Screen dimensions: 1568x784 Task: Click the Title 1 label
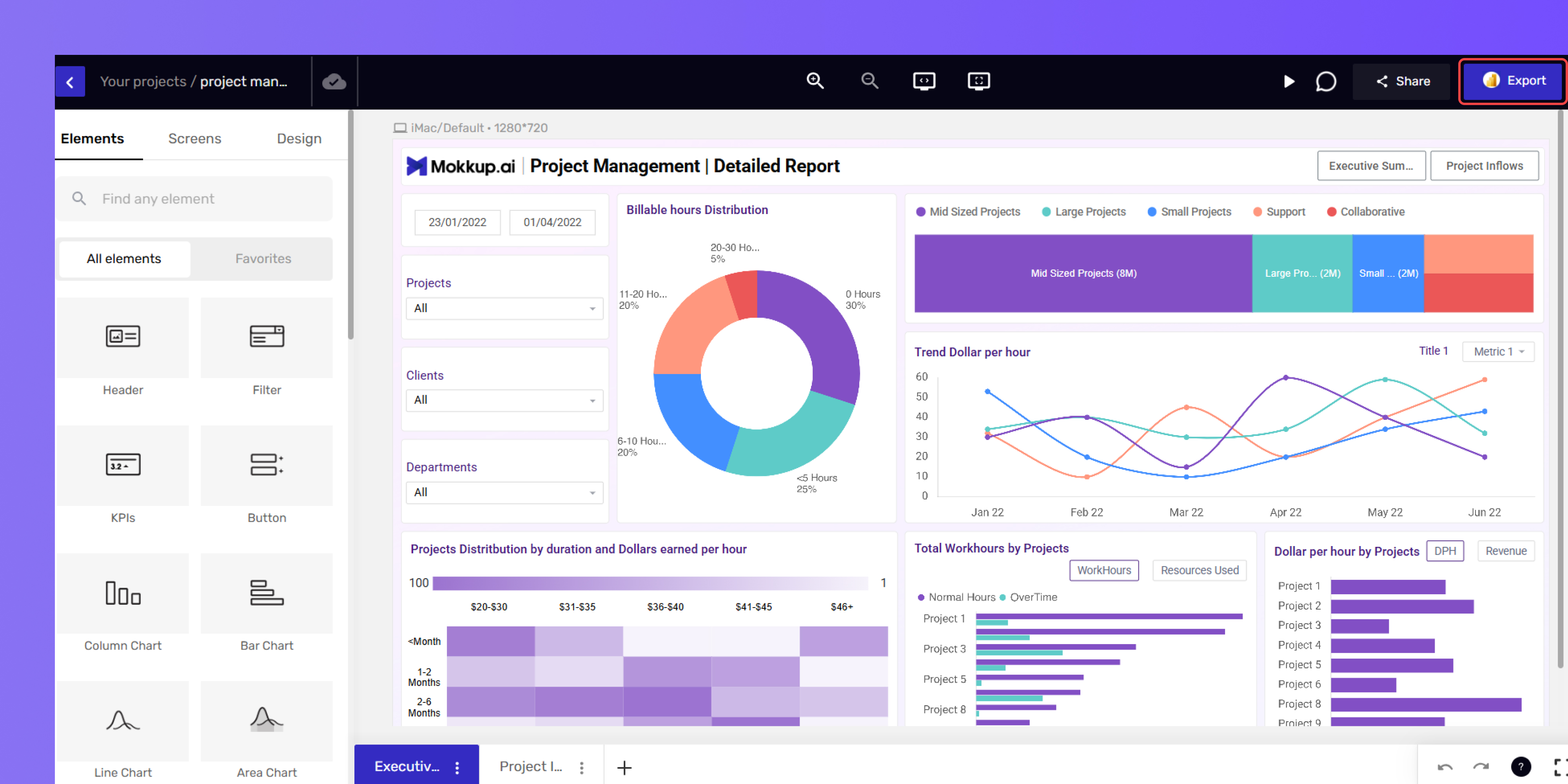click(x=1433, y=350)
